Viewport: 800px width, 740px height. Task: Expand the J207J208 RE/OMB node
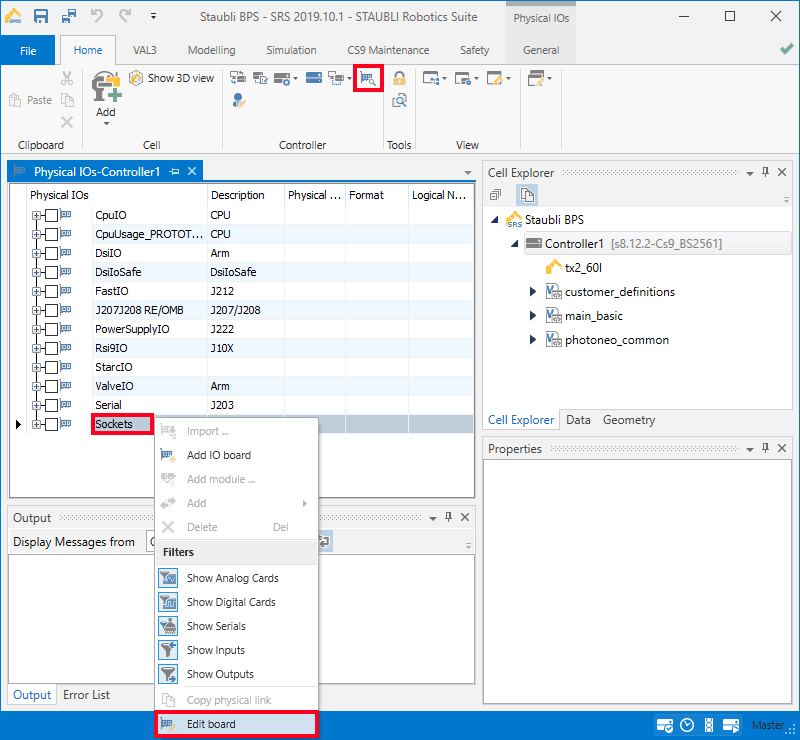[x=36, y=310]
